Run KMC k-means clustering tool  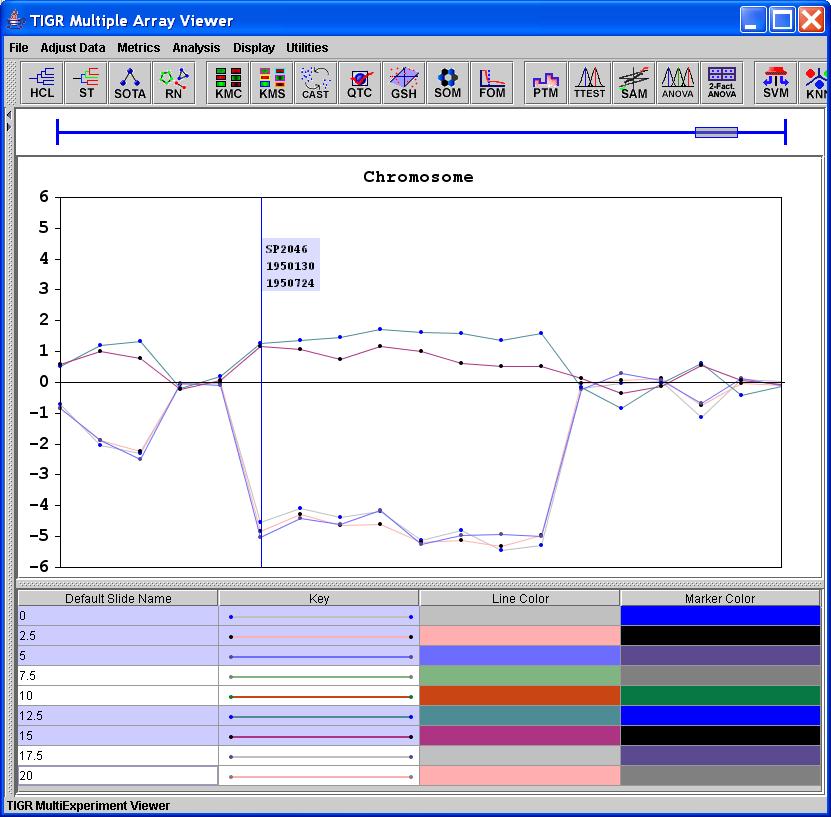tap(228, 82)
